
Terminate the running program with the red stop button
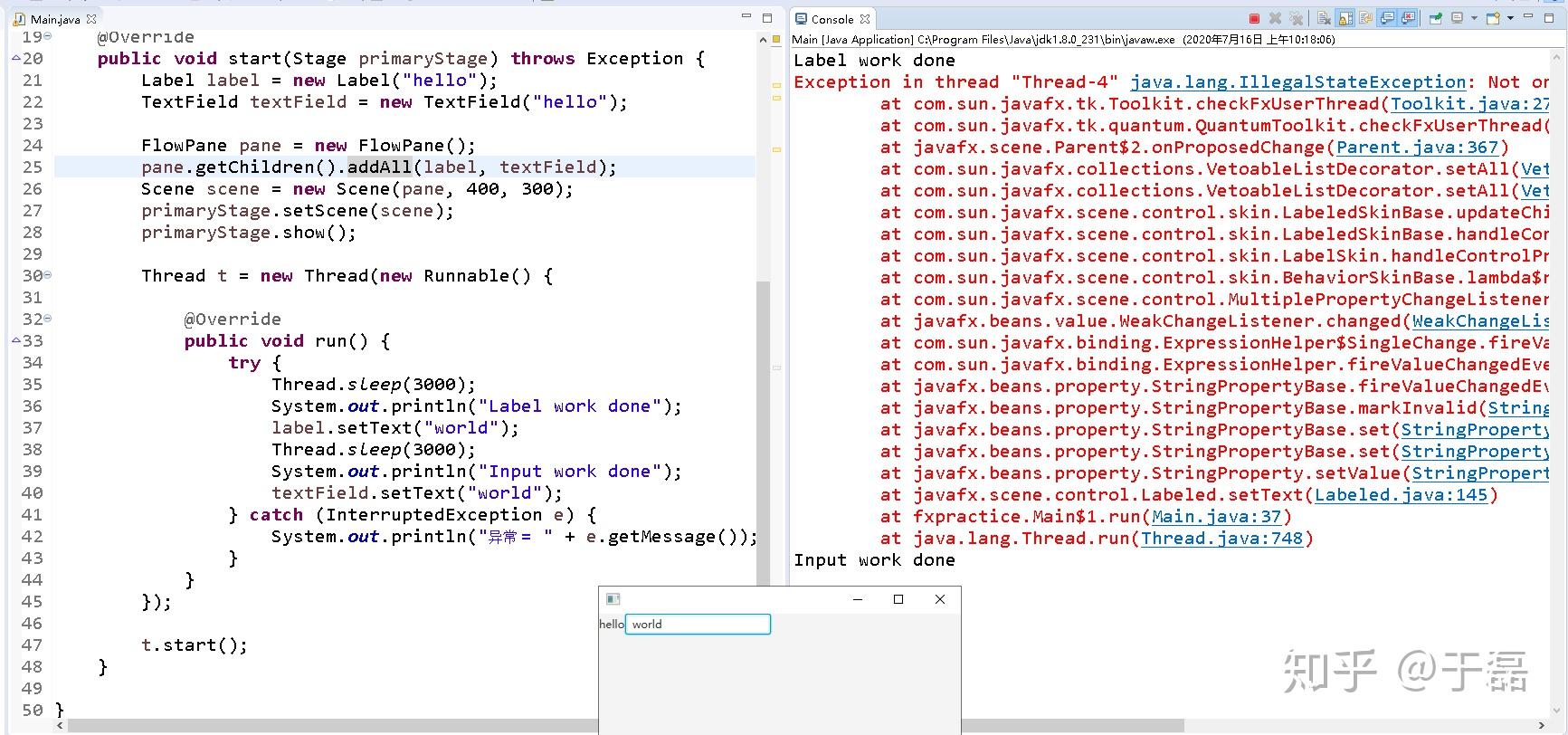[1254, 18]
